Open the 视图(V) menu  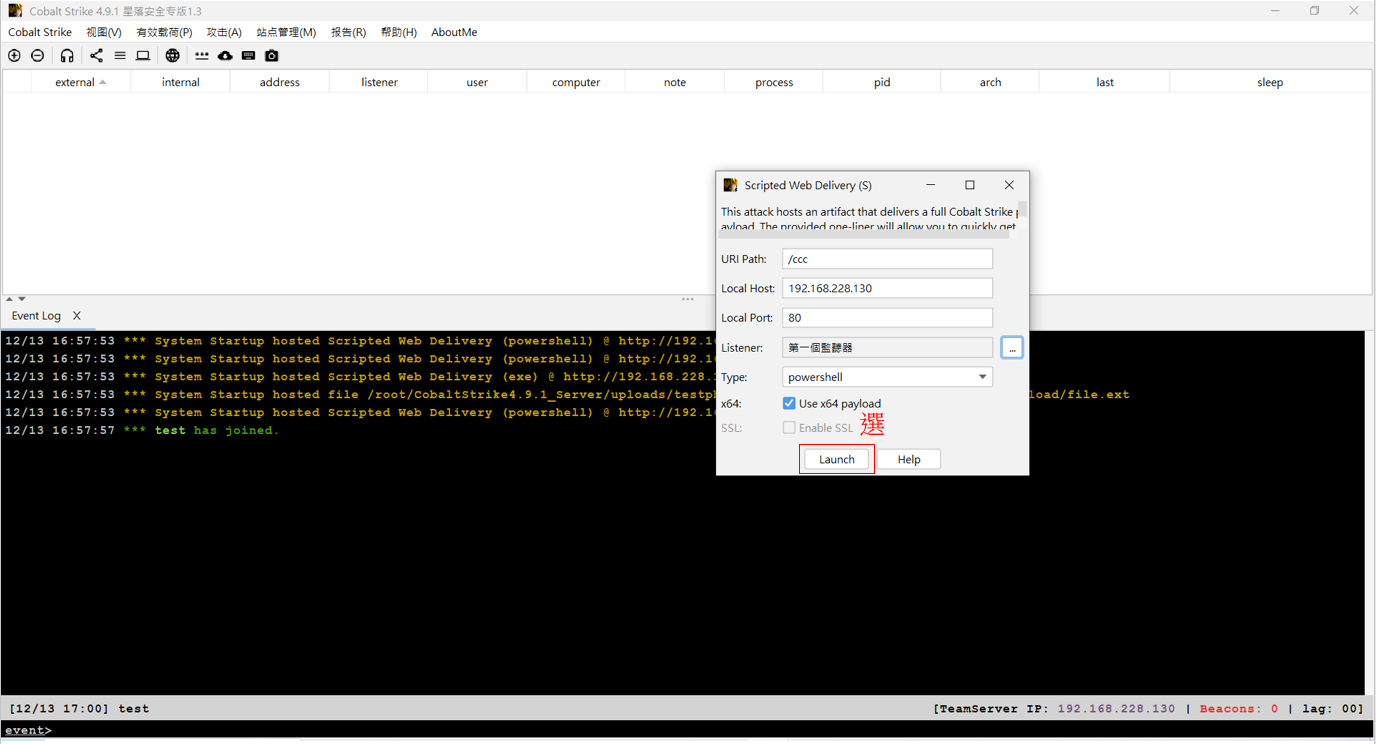point(104,32)
